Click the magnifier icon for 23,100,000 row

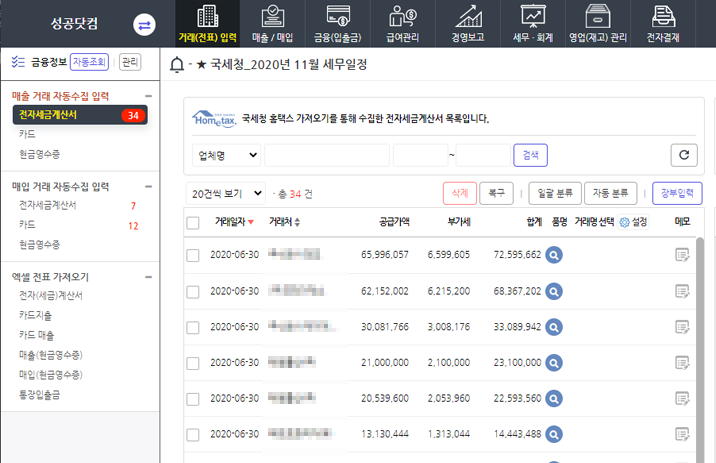[x=554, y=363]
